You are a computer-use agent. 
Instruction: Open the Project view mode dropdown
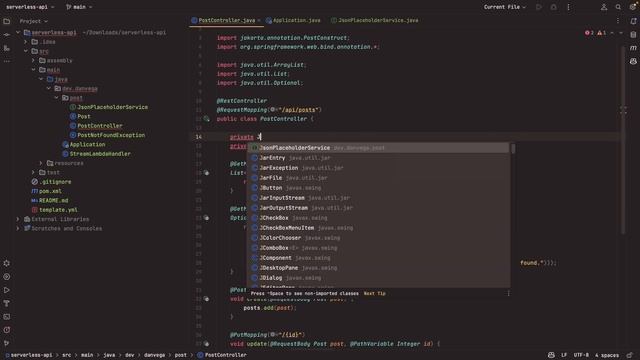point(33,21)
